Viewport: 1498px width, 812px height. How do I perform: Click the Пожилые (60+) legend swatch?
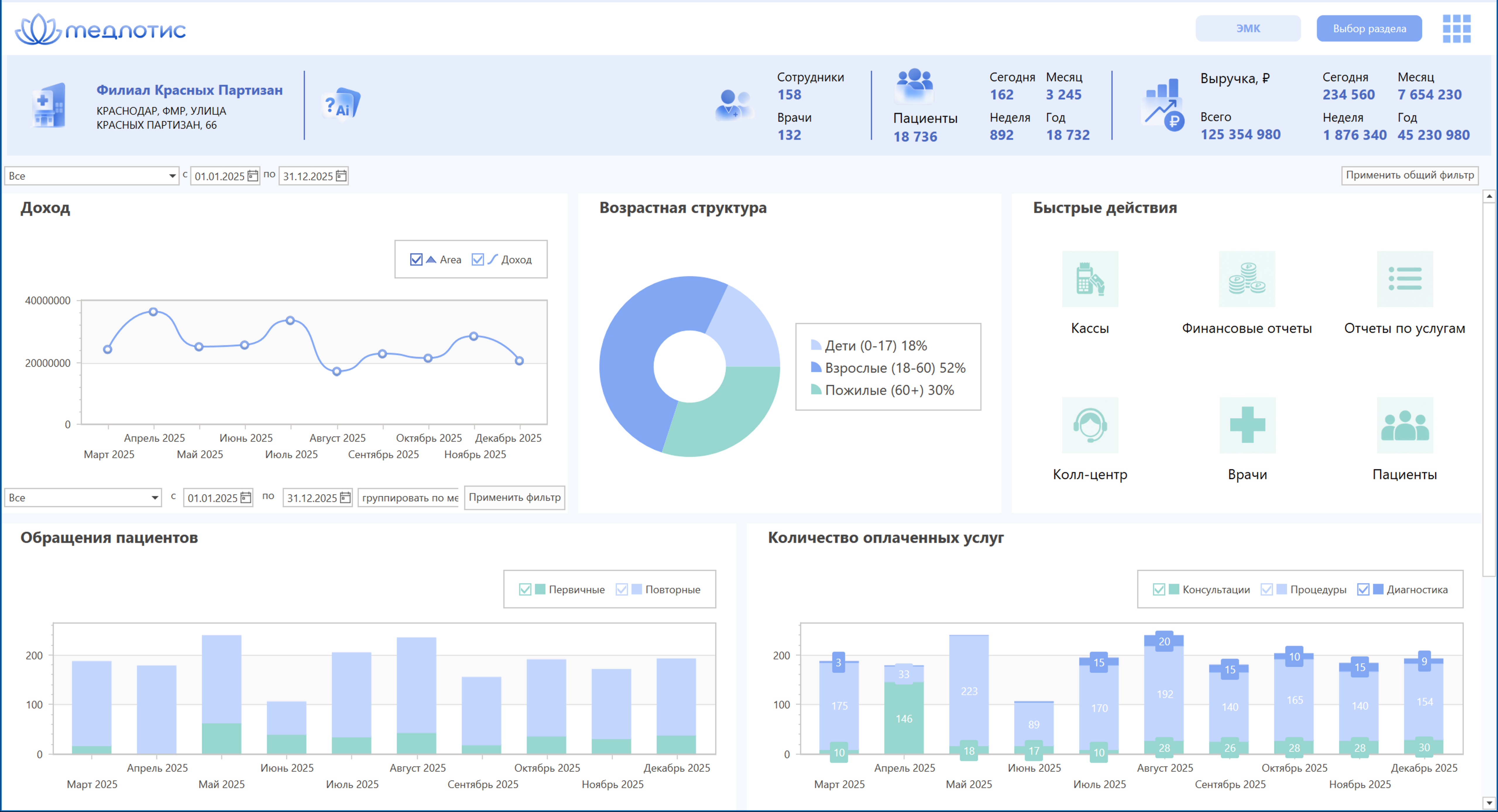pyautogui.click(x=816, y=389)
